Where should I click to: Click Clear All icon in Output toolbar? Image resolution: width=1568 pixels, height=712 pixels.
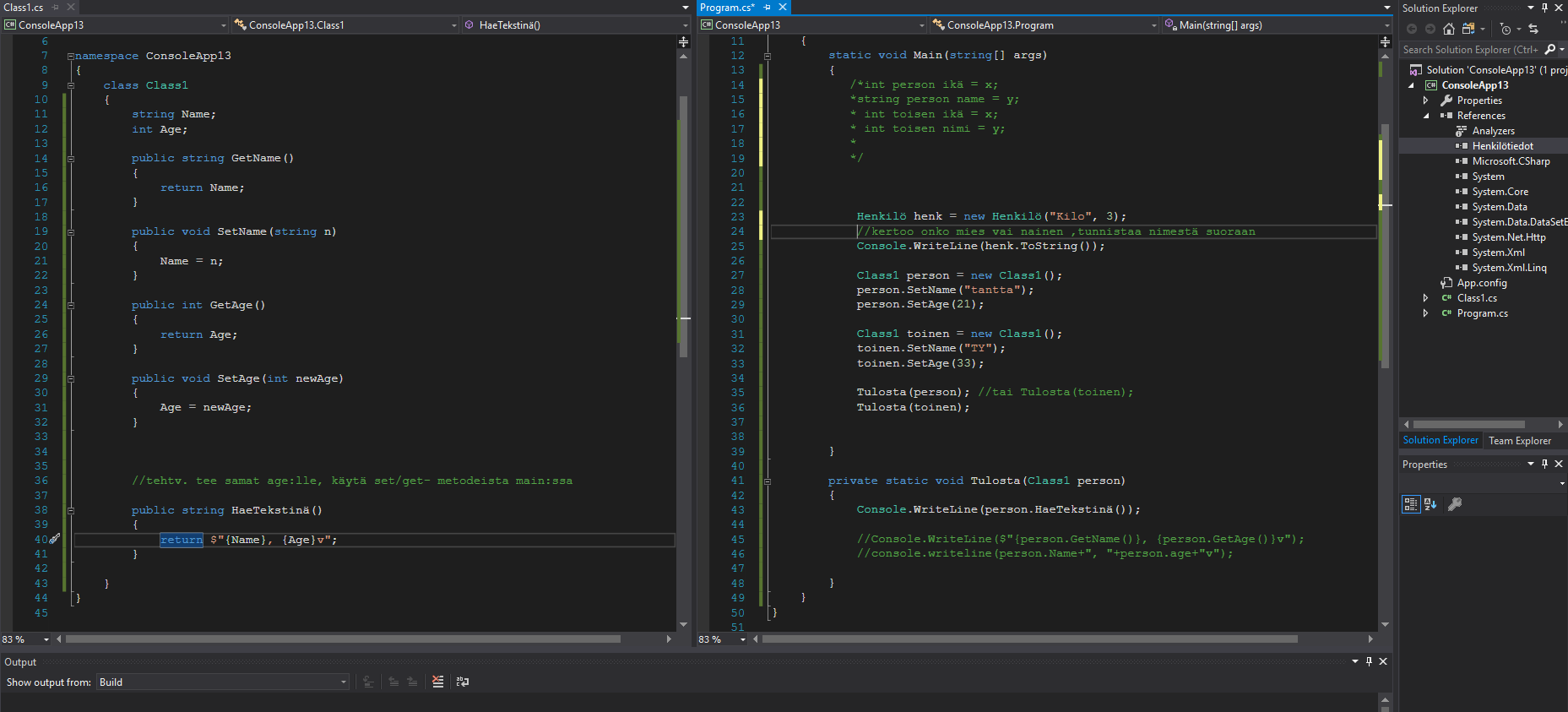437,682
